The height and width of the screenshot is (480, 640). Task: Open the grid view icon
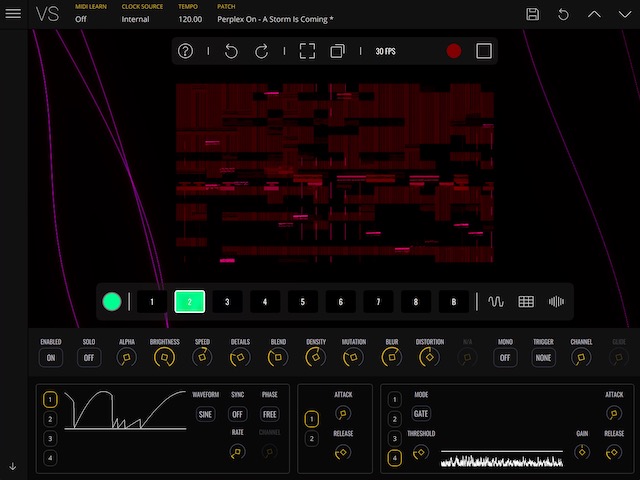pos(526,301)
